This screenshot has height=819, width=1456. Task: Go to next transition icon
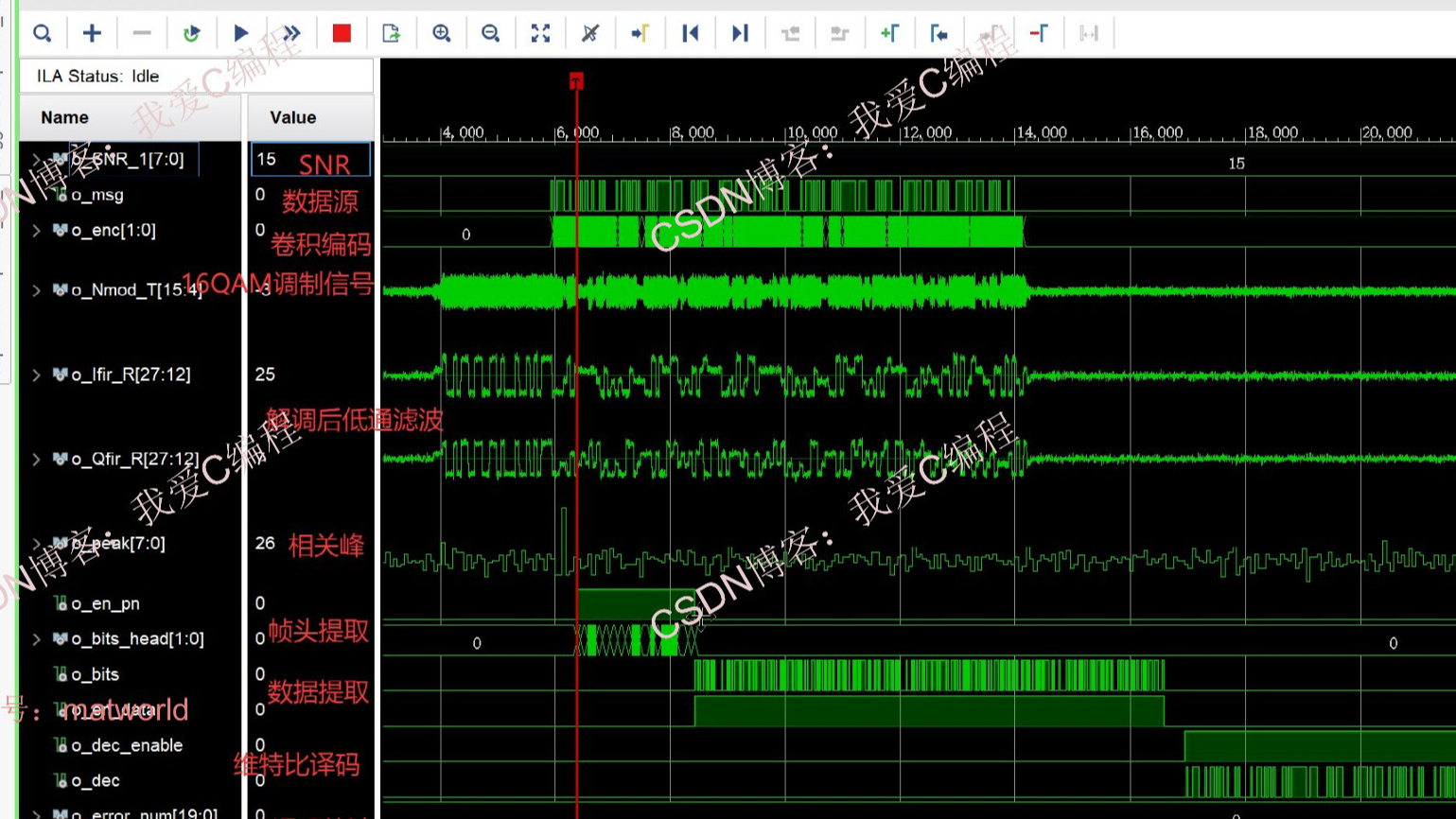click(740, 32)
